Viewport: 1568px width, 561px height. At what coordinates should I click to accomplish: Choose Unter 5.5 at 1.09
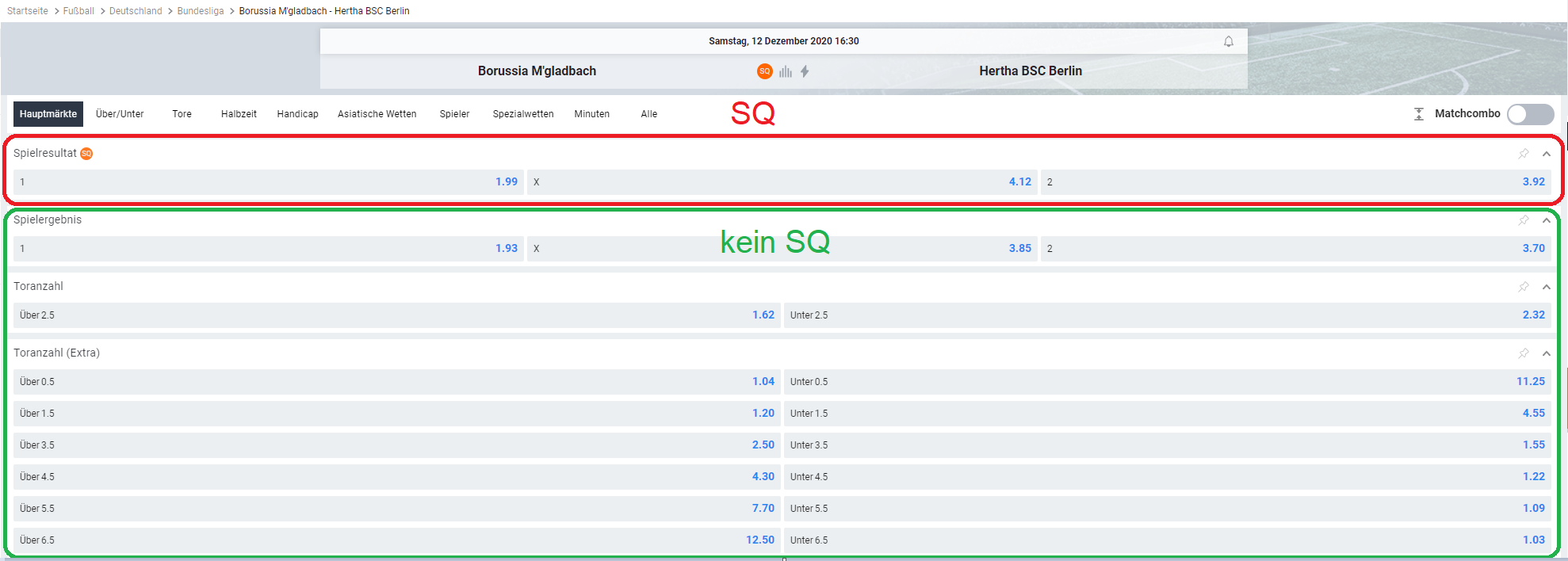pos(1168,509)
